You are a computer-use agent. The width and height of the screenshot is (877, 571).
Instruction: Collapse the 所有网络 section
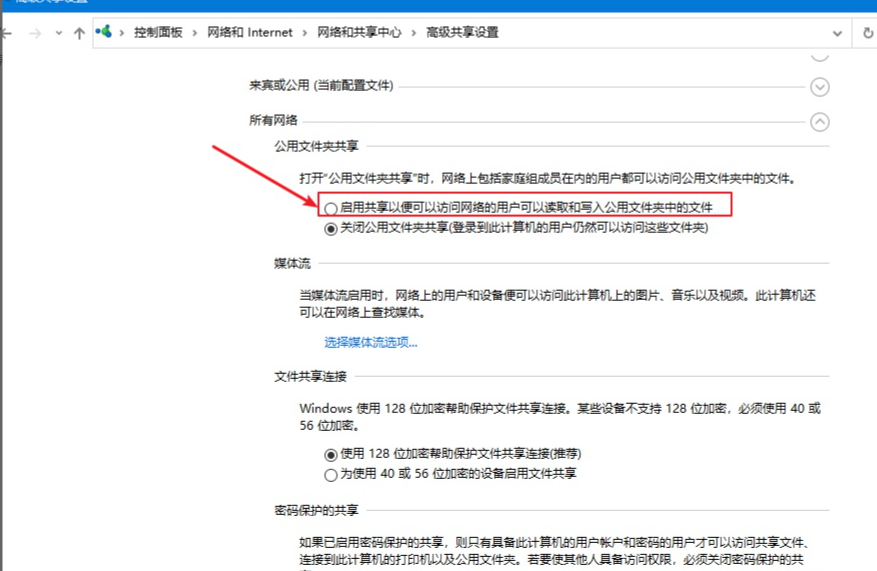click(820, 122)
